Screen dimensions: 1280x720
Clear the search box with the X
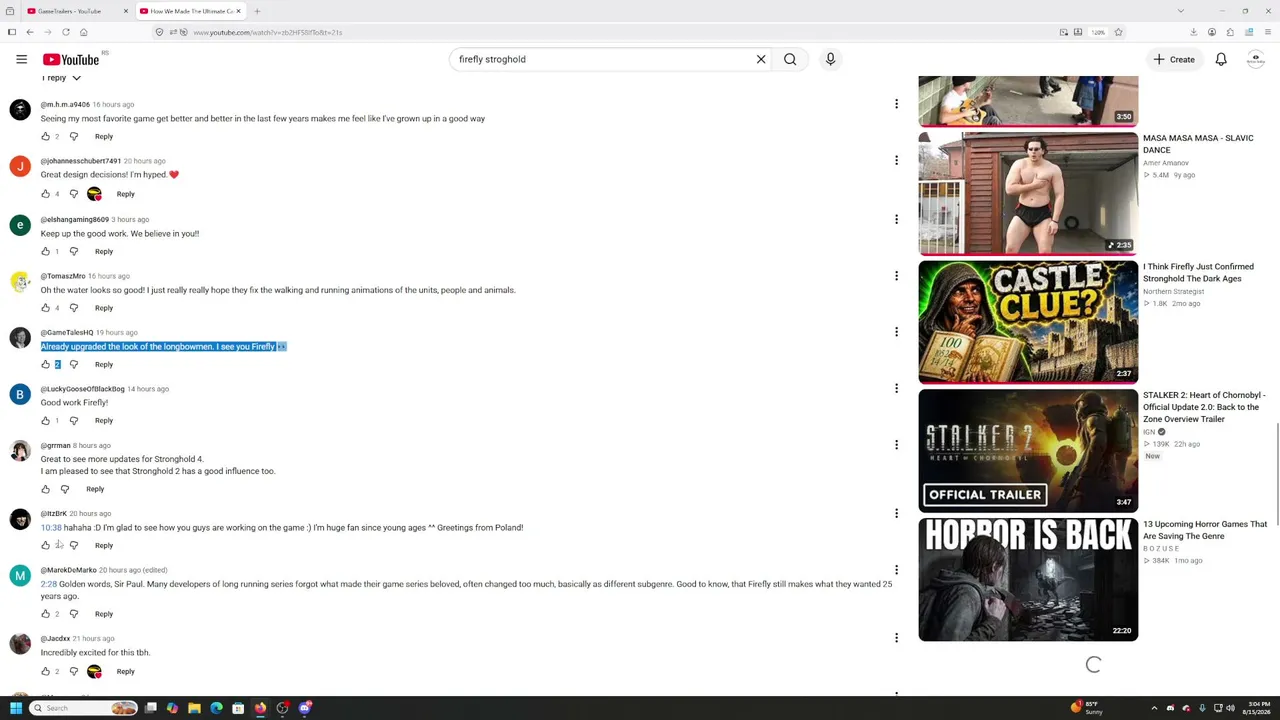click(x=761, y=59)
